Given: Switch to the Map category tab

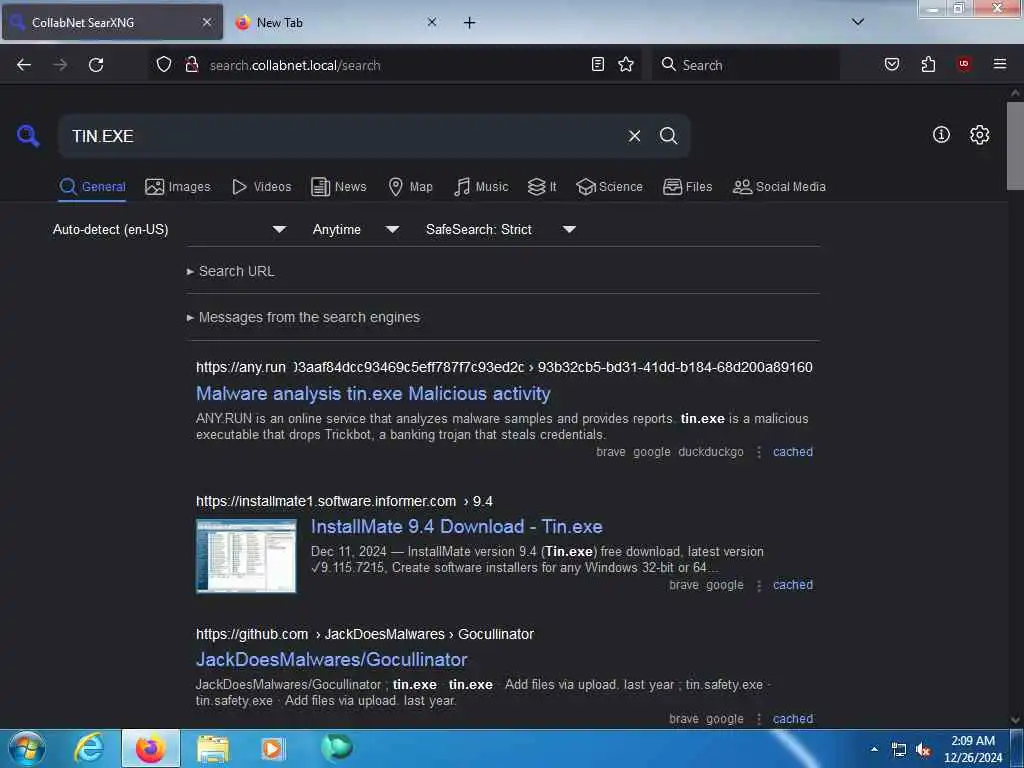Looking at the screenshot, I should [411, 187].
